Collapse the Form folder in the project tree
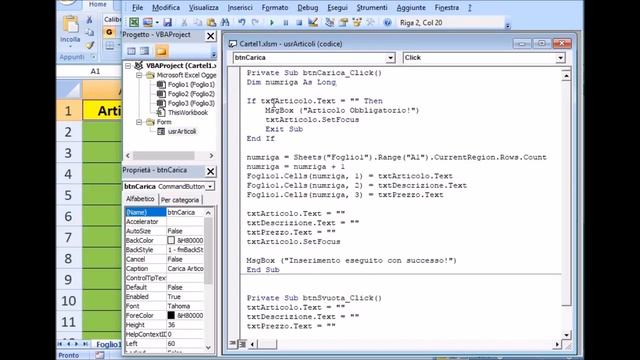 tap(139, 122)
